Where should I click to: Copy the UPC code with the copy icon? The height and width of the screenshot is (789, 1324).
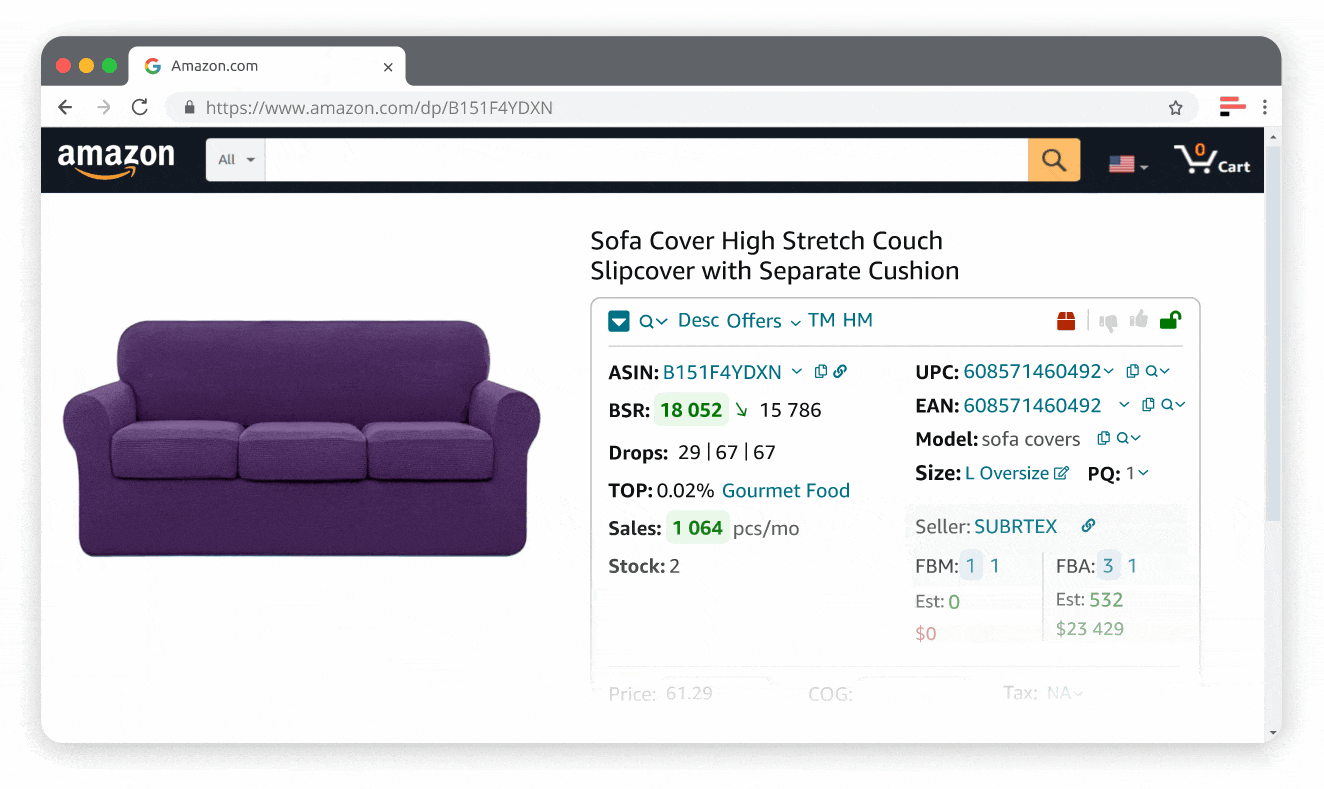coord(1133,370)
